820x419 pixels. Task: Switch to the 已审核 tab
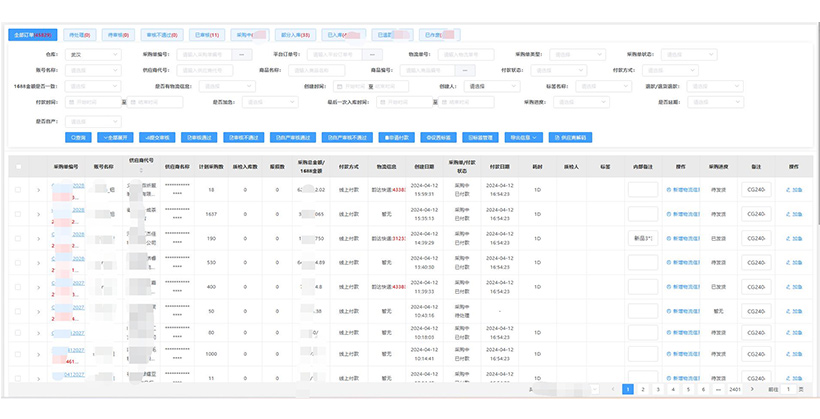[x=208, y=34]
